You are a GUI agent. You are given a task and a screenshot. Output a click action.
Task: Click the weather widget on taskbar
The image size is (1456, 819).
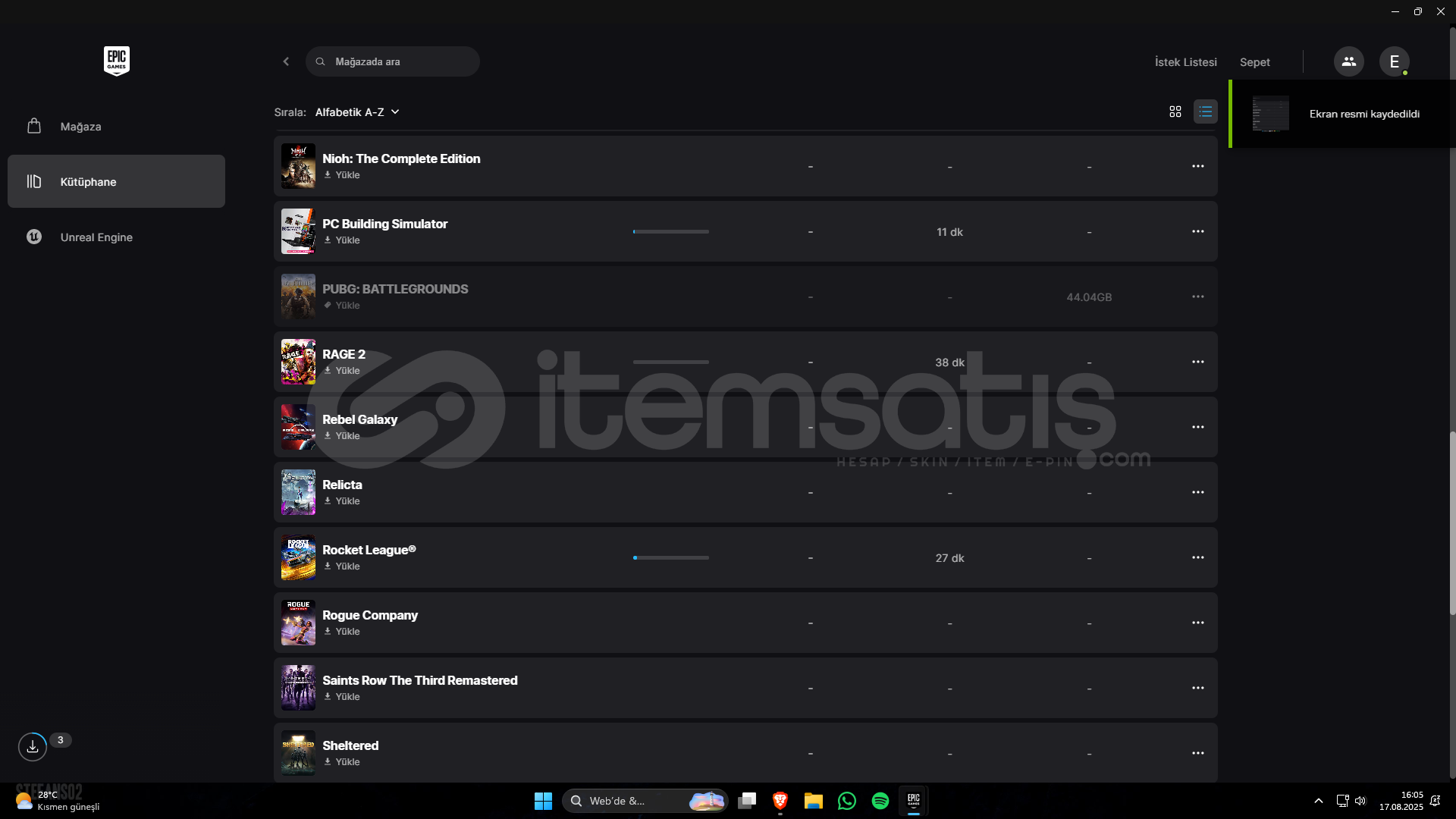[x=58, y=801]
